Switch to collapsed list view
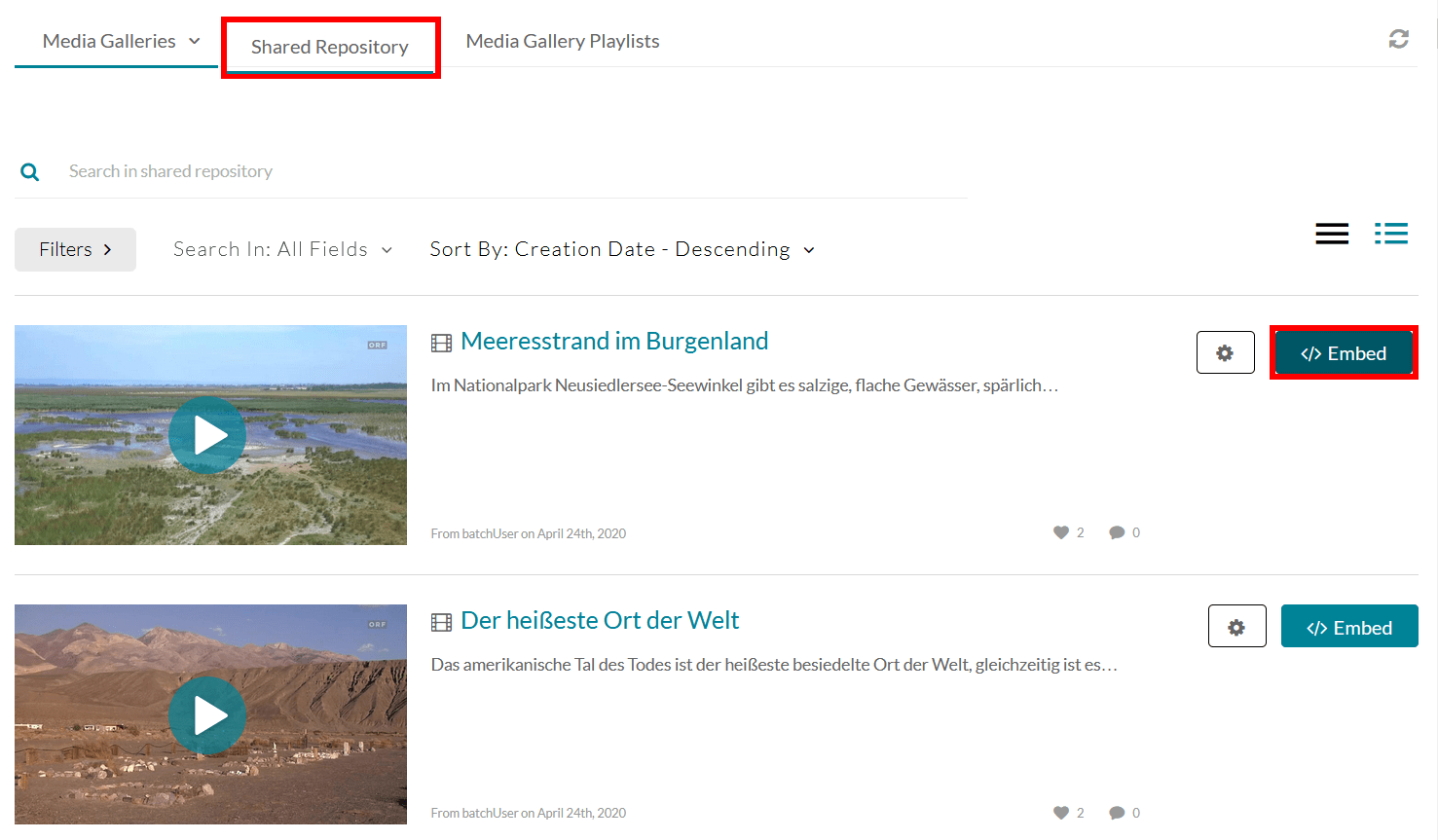This screenshot has width=1438, height=840. click(1331, 234)
